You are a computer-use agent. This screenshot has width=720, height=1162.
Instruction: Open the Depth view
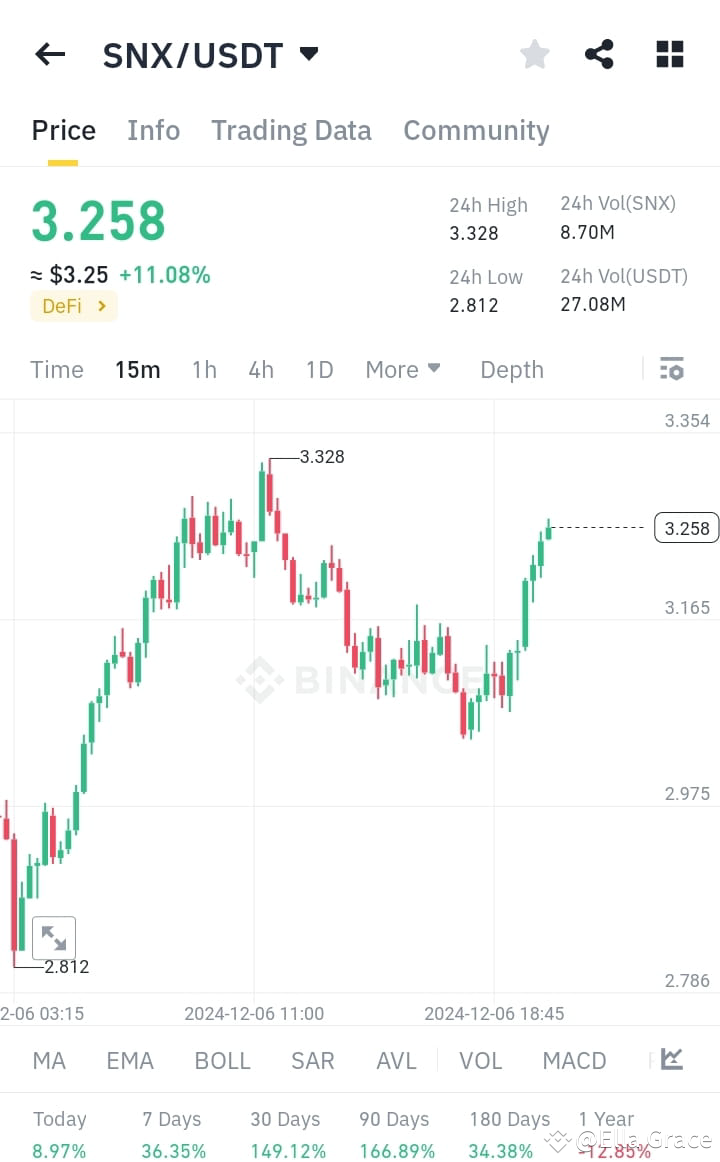click(x=511, y=369)
